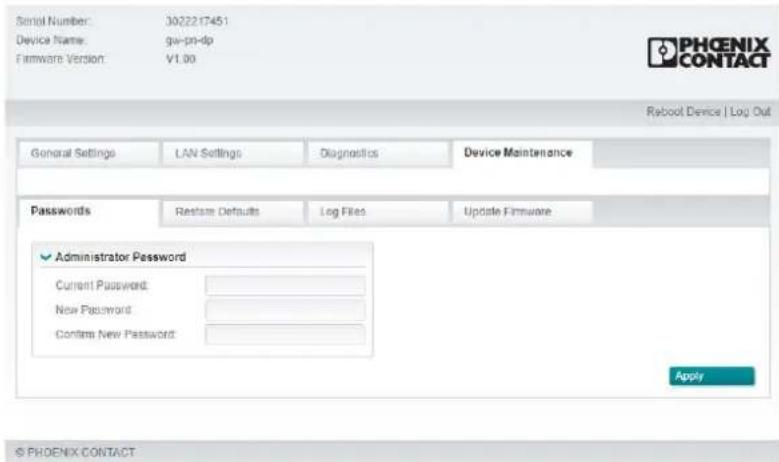Image resolution: width=779 pixels, height=462 pixels.
Task: Click the Serial Number label
Action: coord(53,21)
